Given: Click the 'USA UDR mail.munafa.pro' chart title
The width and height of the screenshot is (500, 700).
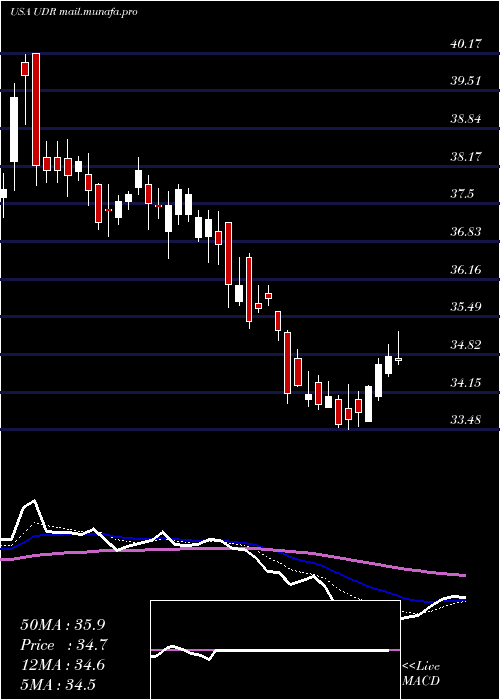Looking at the screenshot, I should pos(74,12).
